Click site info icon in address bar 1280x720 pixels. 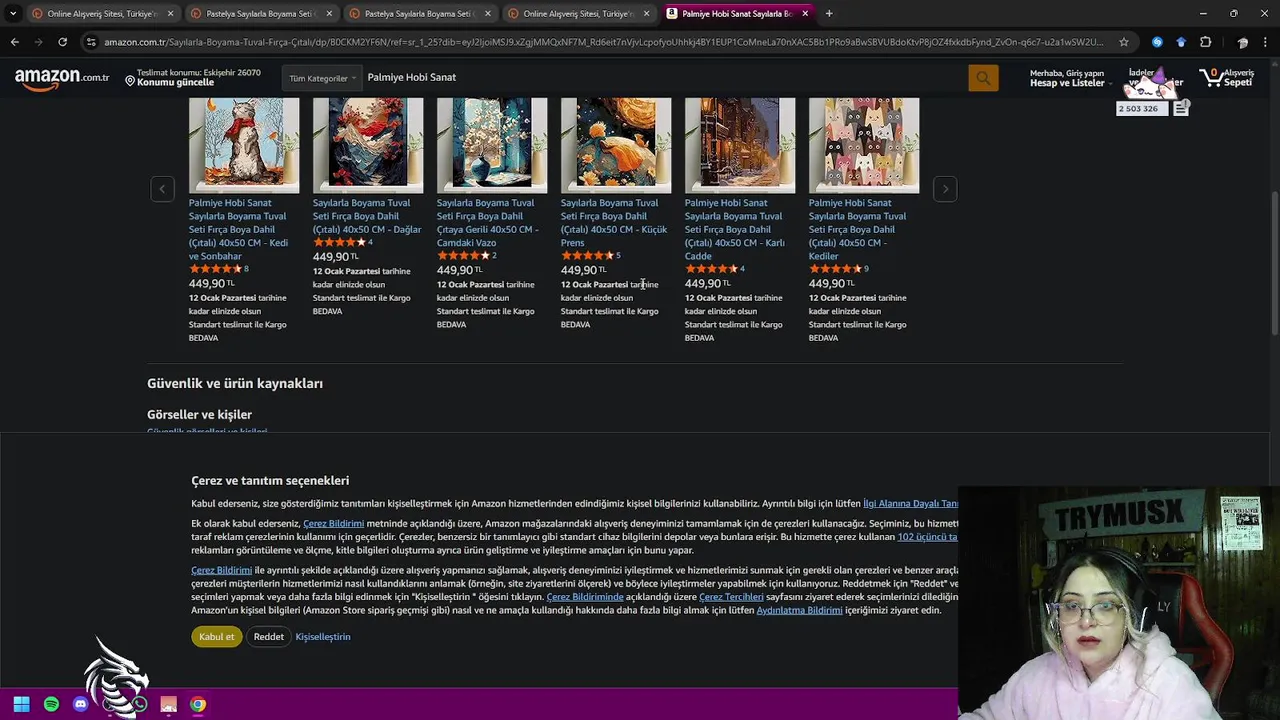[x=92, y=42]
